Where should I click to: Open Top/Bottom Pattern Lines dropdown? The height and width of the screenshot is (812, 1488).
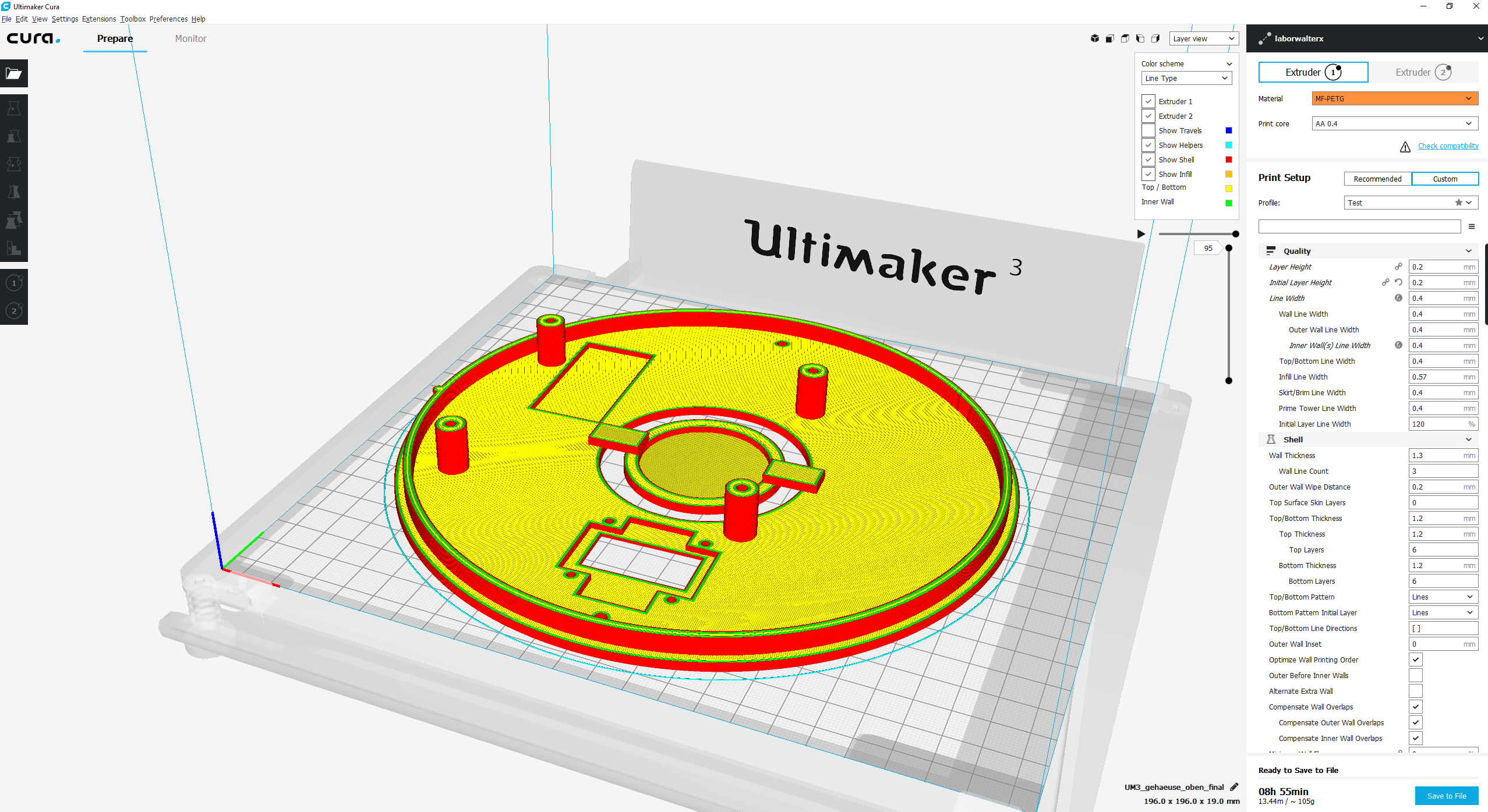[1443, 597]
